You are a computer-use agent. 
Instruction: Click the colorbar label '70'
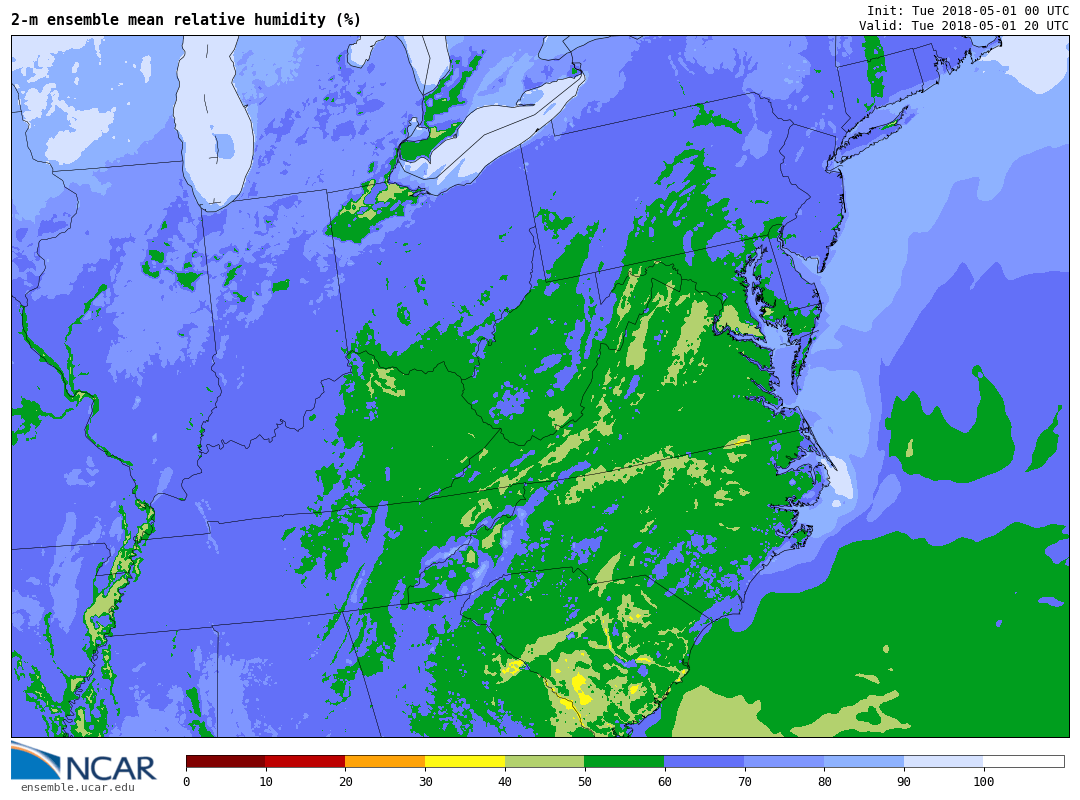tap(745, 781)
